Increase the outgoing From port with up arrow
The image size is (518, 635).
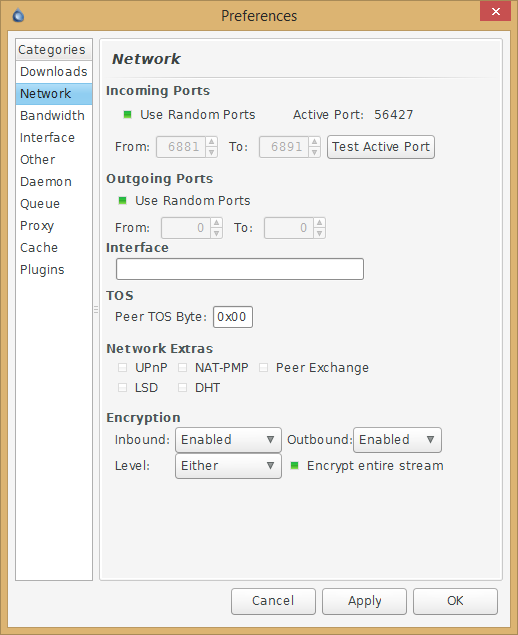tap(216, 223)
